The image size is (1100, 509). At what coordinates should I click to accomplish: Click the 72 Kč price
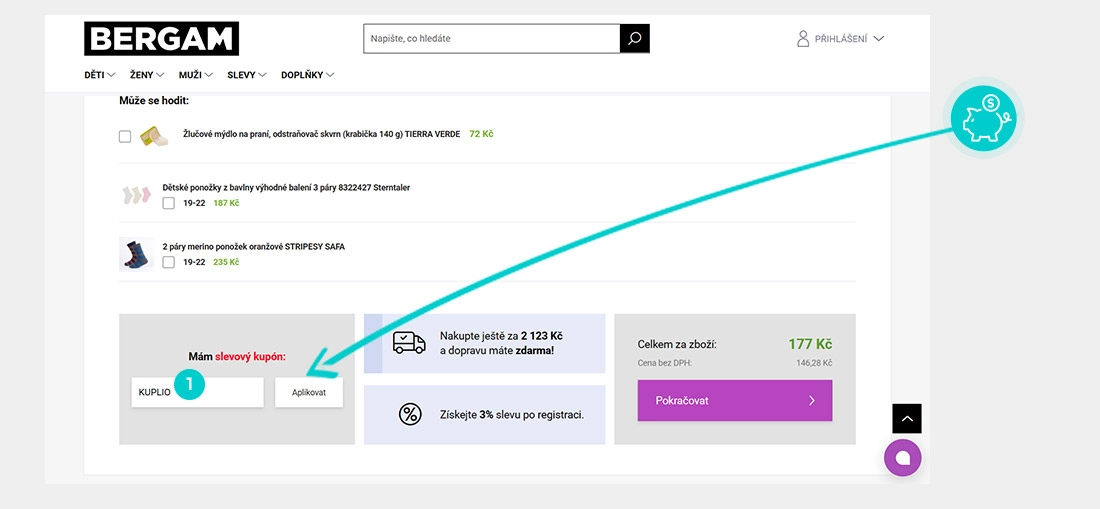coord(481,133)
